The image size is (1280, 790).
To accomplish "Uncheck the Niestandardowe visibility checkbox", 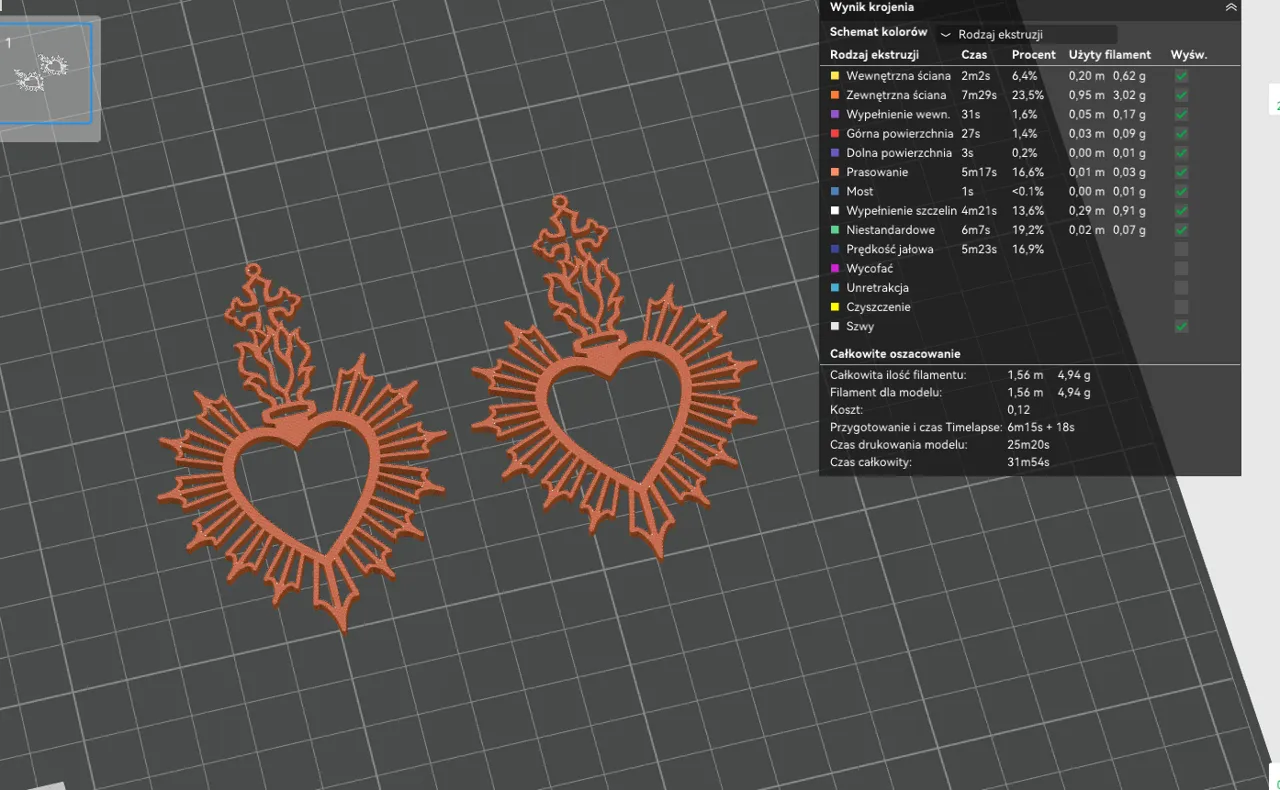I will pos(1181,230).
